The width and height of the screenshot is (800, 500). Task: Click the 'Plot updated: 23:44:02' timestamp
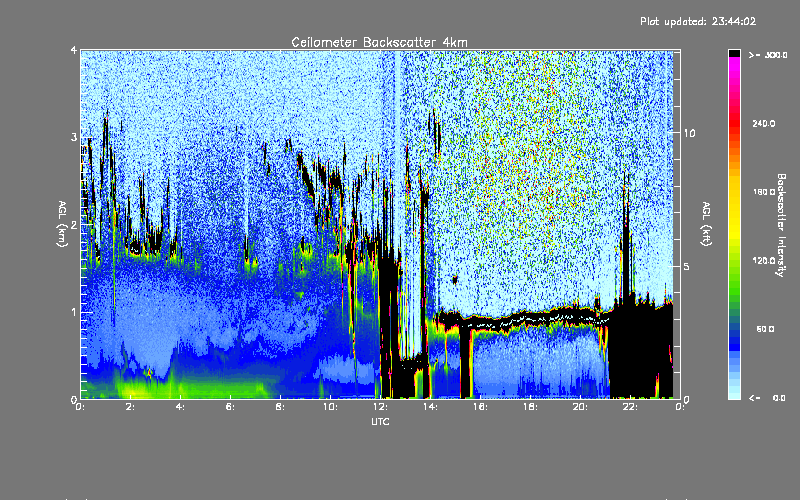(x=698, y=21)
